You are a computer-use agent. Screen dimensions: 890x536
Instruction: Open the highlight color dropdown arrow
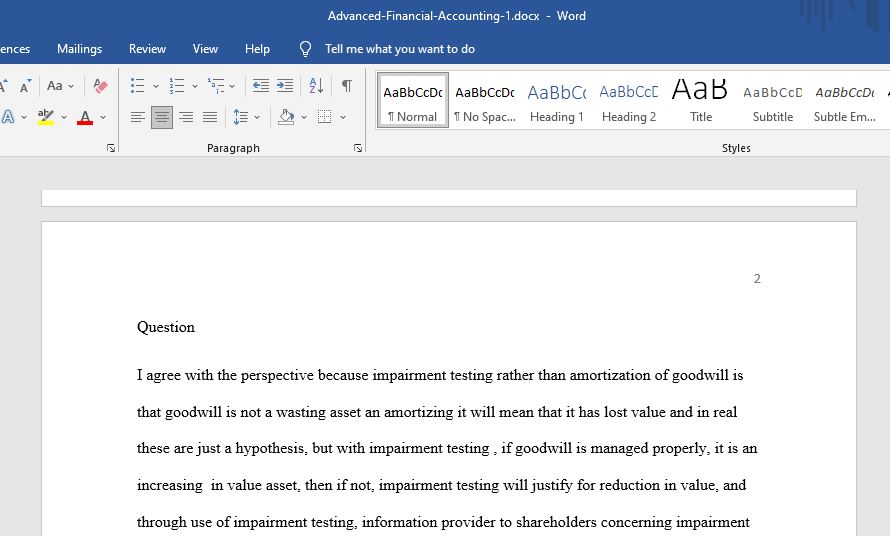(x=64, y=118)
